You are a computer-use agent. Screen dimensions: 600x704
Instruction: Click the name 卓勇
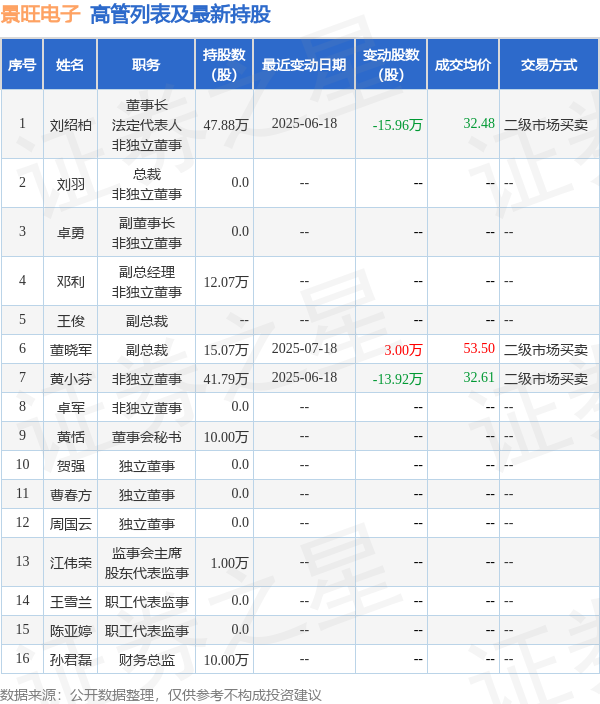click(x=71, y=233)
